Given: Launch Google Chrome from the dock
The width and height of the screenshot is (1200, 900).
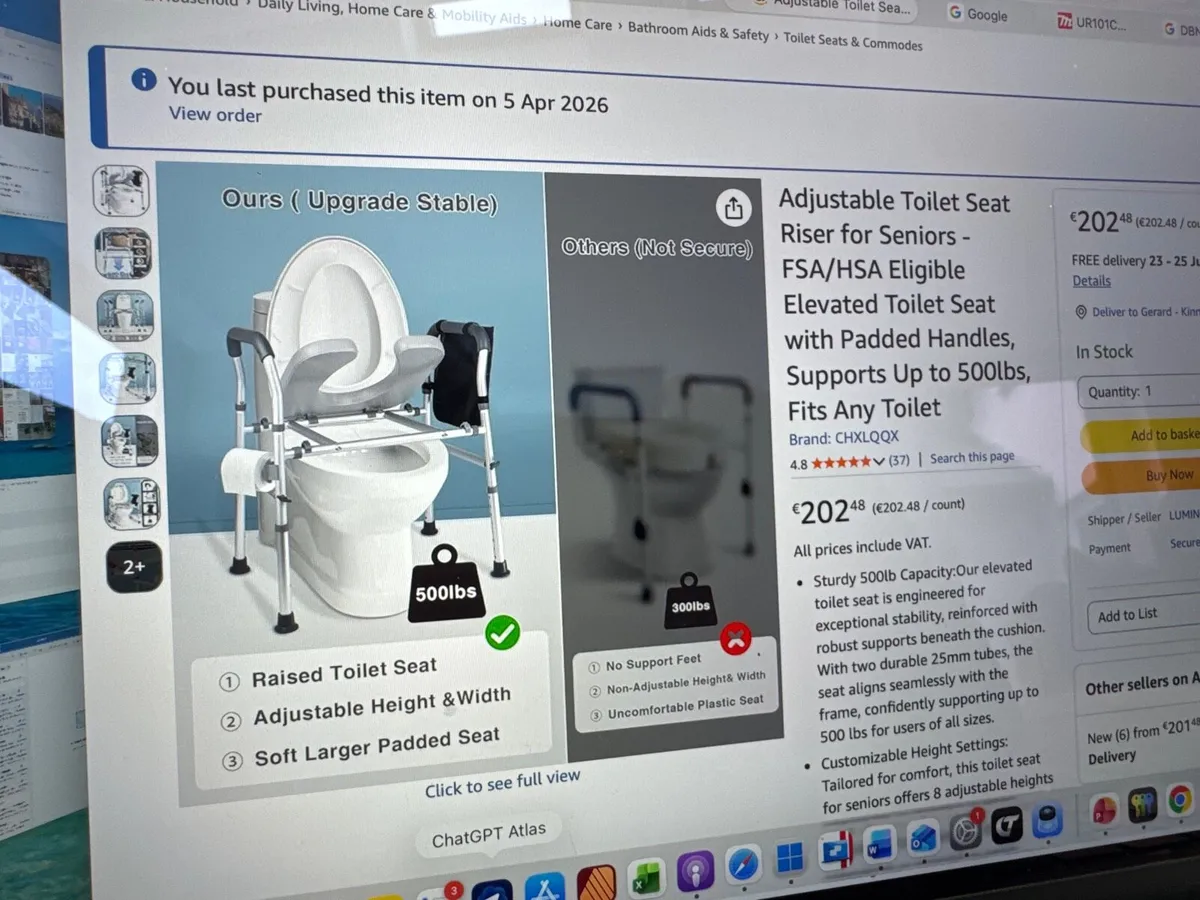Looking at the screenshot, I should click(x=1180, y=799).
